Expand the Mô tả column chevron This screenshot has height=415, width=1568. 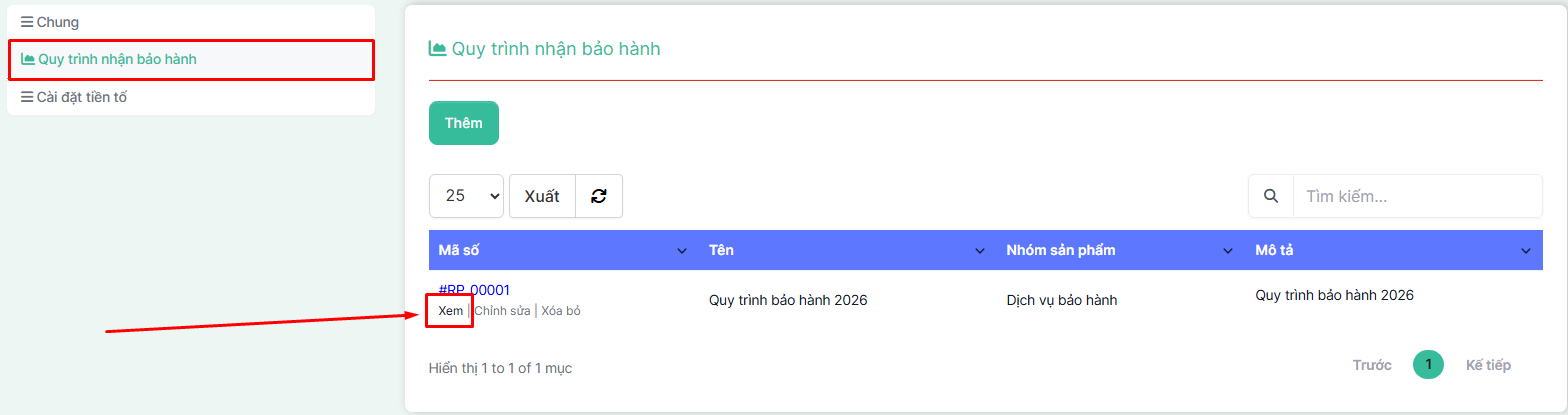1526,250
